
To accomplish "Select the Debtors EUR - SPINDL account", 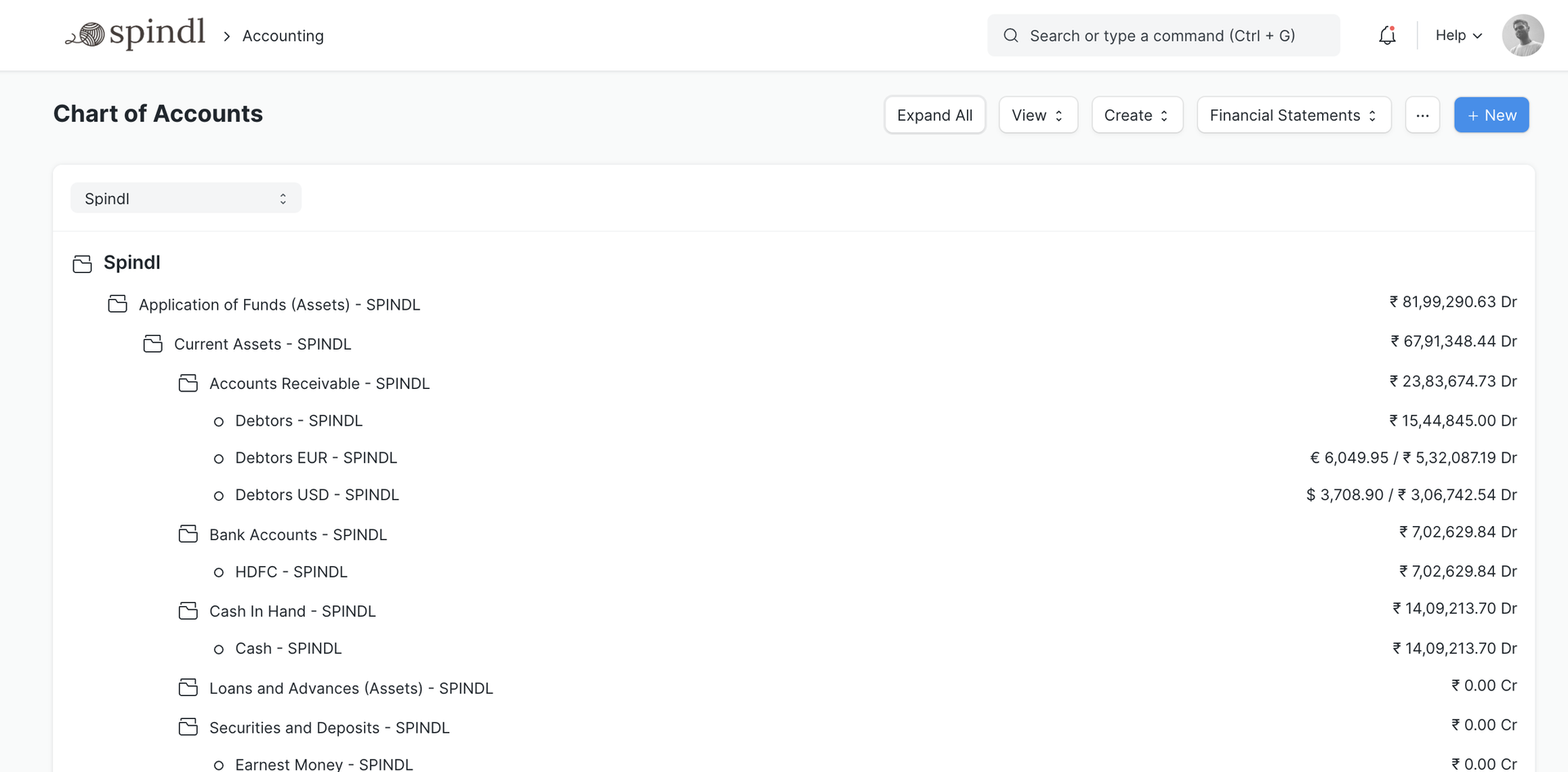I will coord(316,458).
